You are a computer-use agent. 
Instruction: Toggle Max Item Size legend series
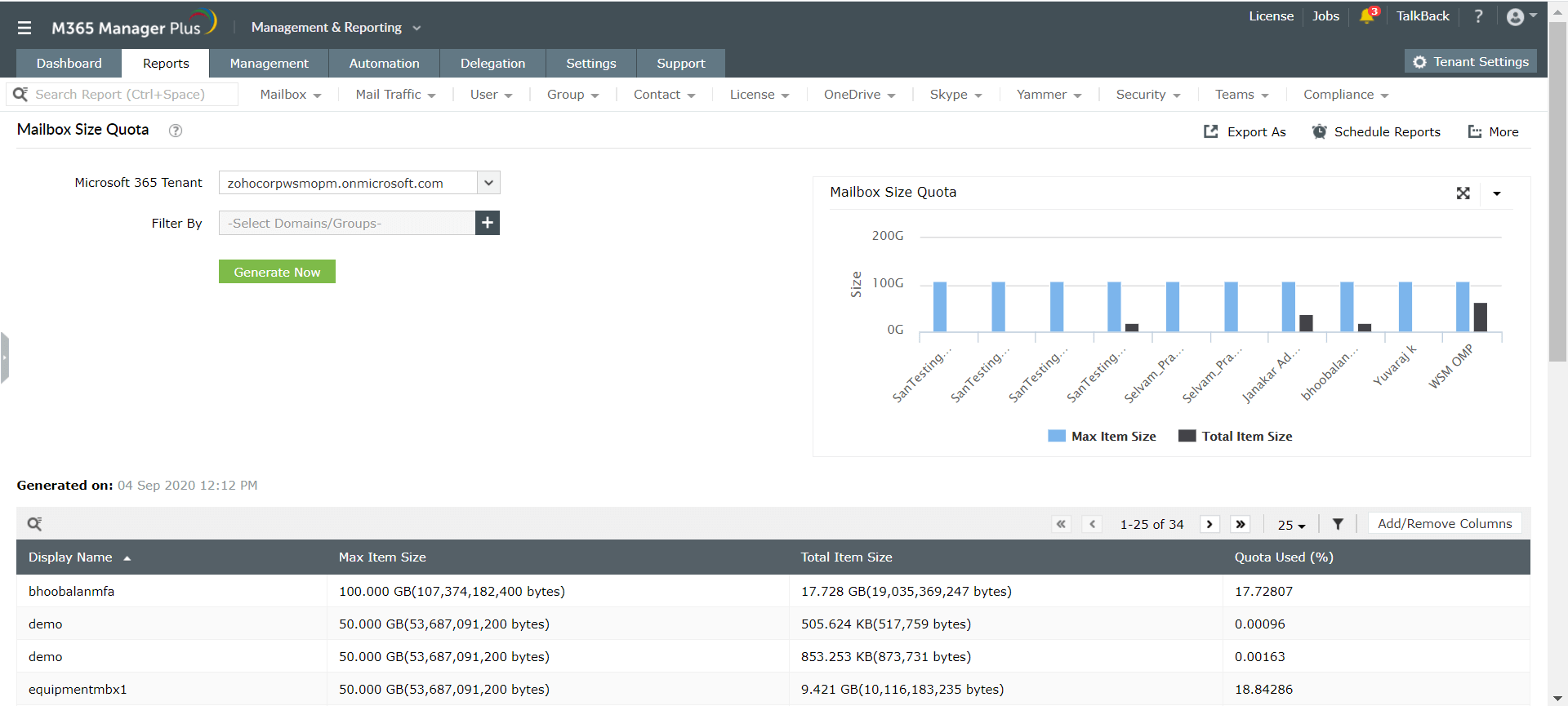pyautogui.click(x=1102, y=437)
